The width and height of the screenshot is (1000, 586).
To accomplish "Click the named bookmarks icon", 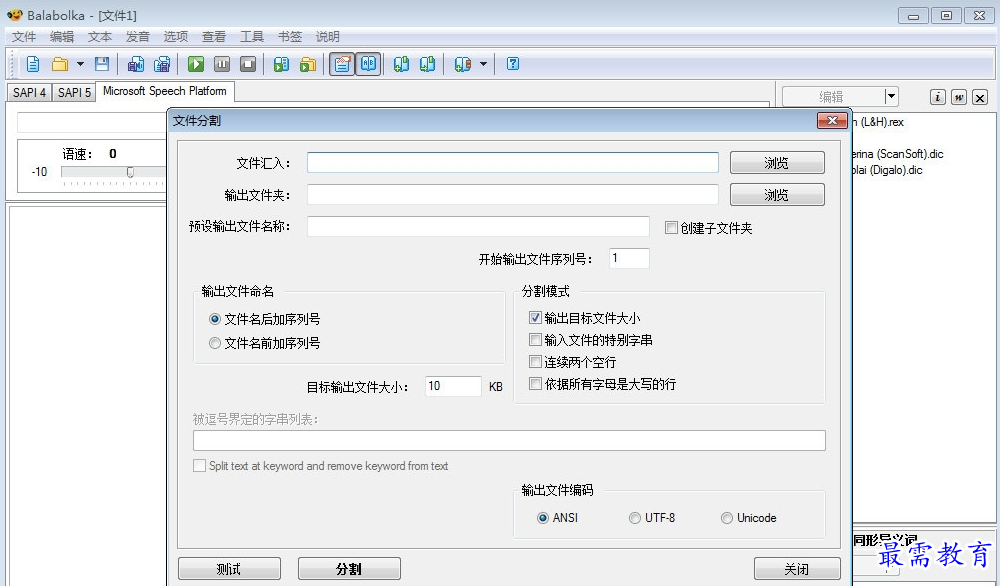I will coord(462,64).
